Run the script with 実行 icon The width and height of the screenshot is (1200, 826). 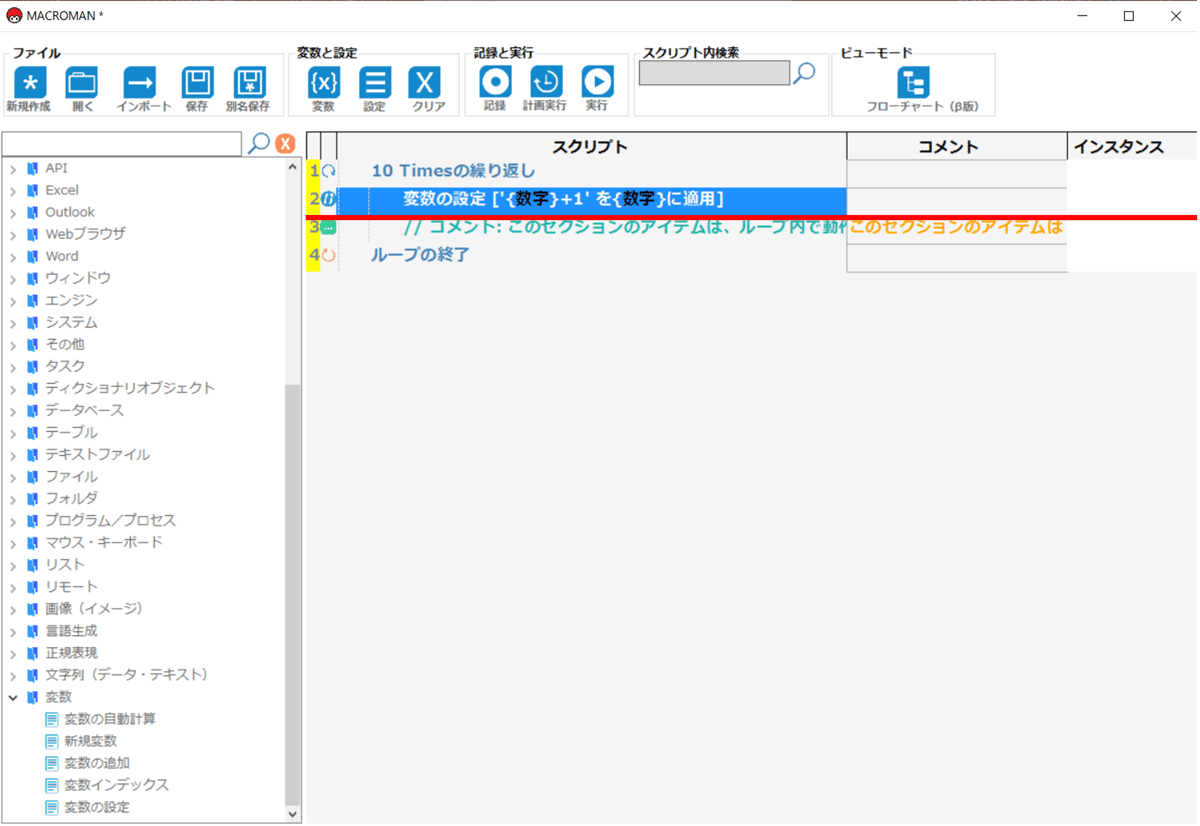(x=597, y=81)
